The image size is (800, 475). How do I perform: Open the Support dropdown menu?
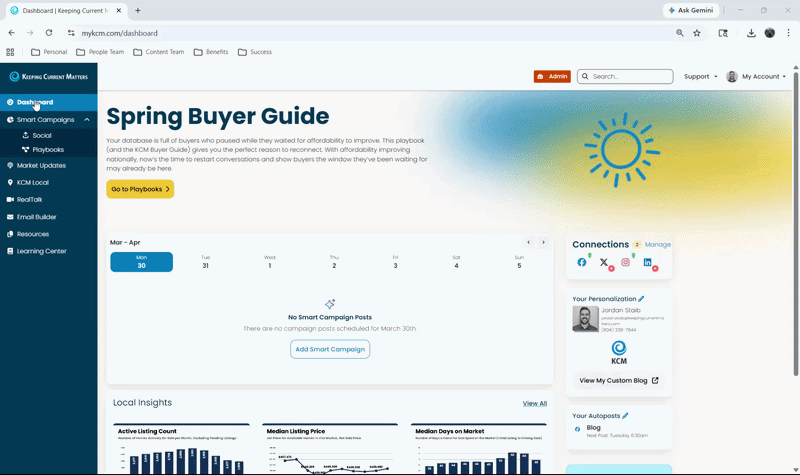[x=701, y=77]
